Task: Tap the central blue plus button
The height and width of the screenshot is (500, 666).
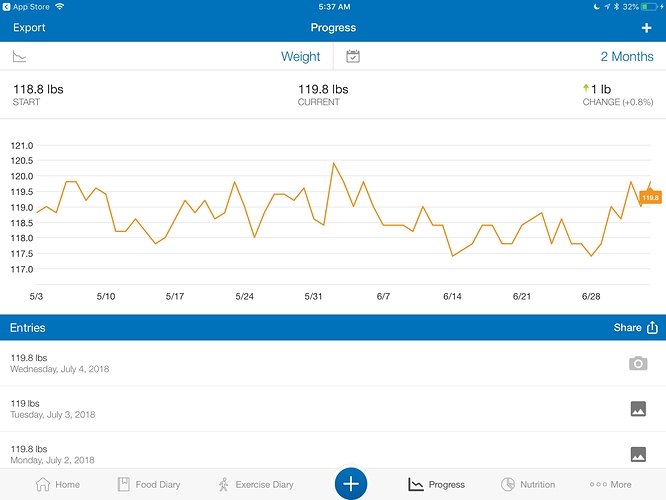Action: coord(351,484)
